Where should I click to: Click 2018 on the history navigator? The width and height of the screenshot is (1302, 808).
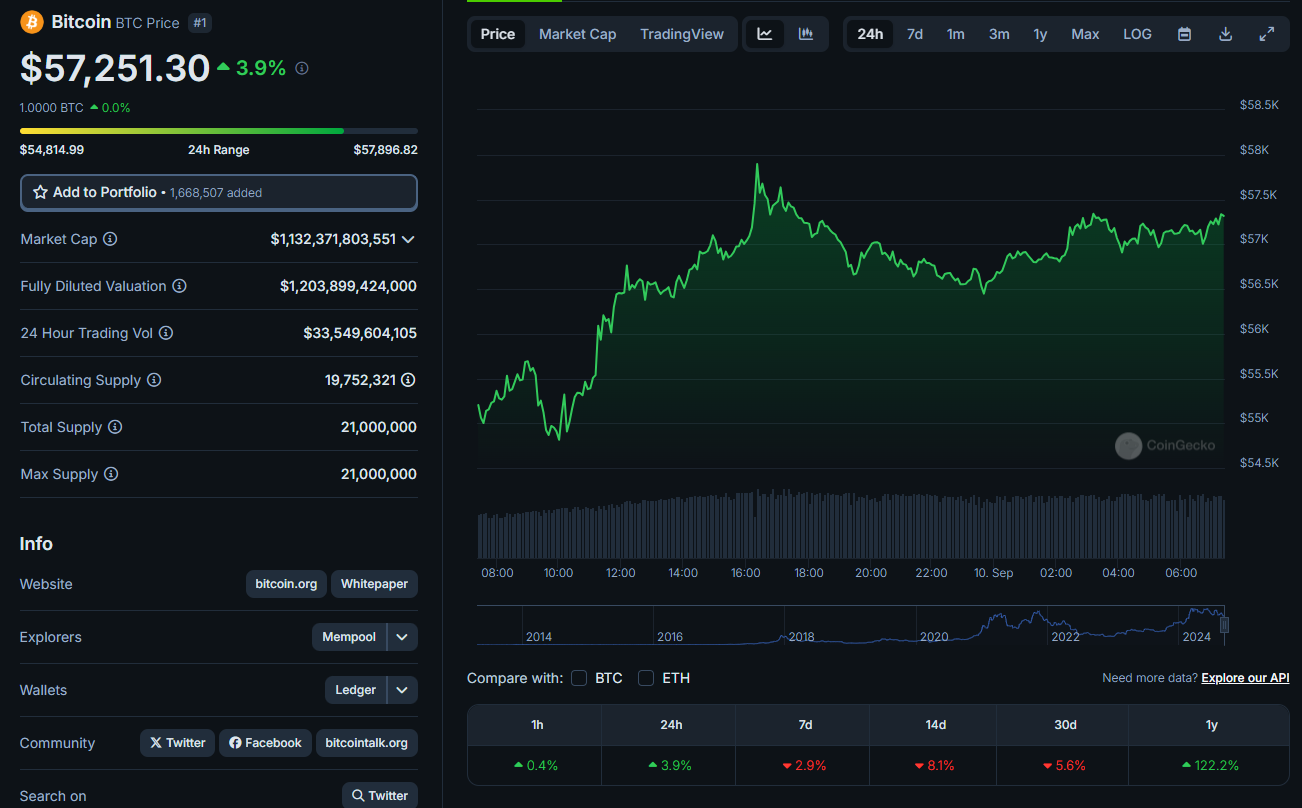[x=801, y=637]
